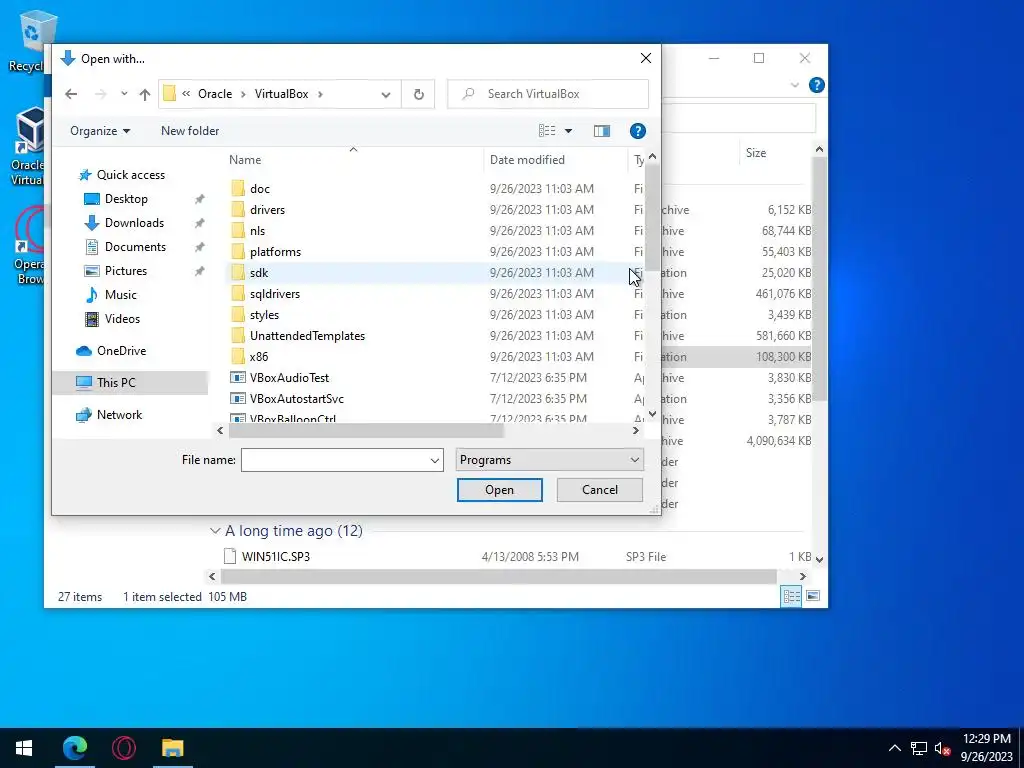The height and width of the screenshot is (768, 1024).
Task: Select the platforms folder icon
Action: [238, 251]
